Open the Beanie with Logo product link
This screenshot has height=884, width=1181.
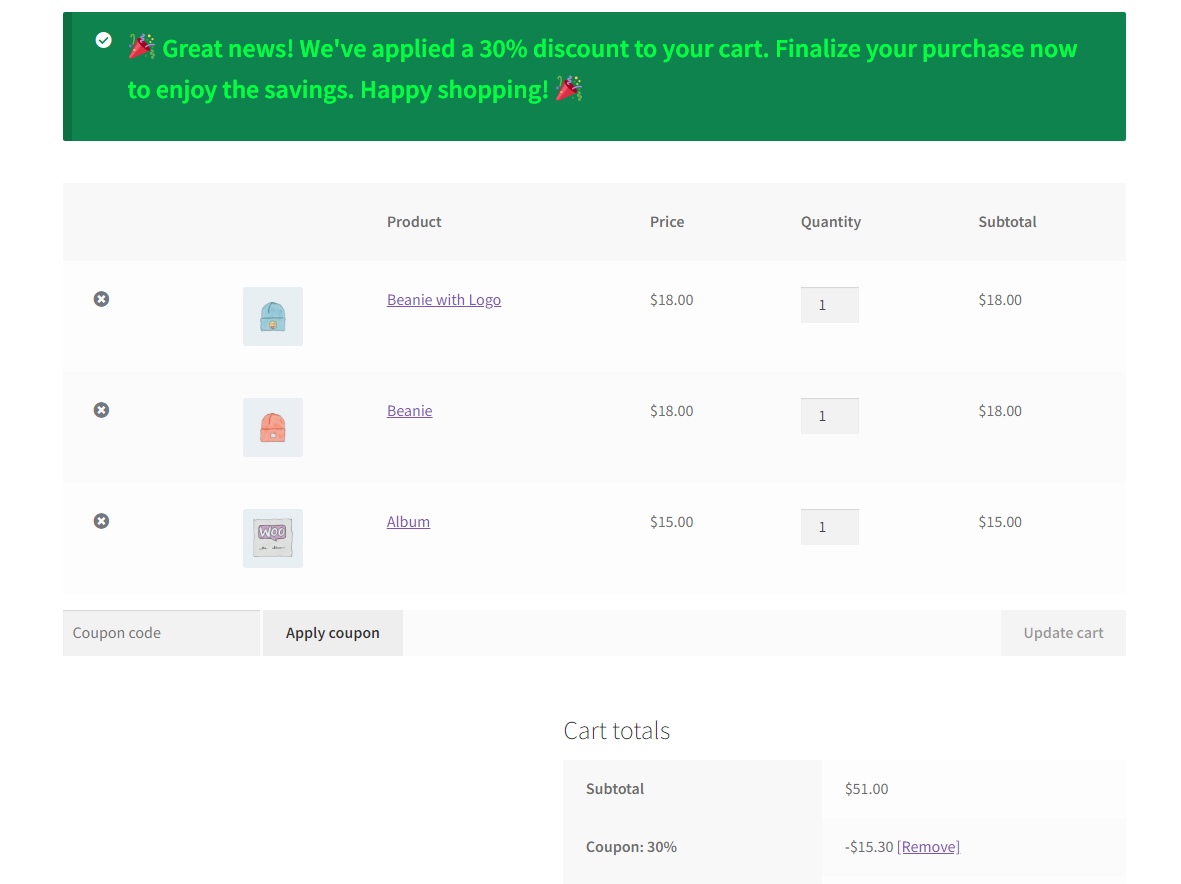444,300
